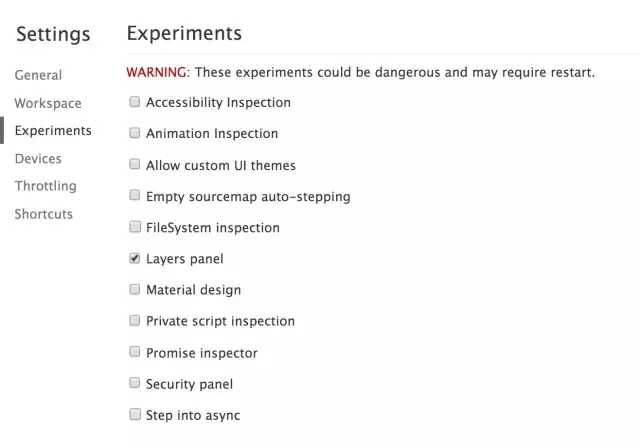Switch to Workspace settings
Screen dimensions: 640x448
coord(48,103)
